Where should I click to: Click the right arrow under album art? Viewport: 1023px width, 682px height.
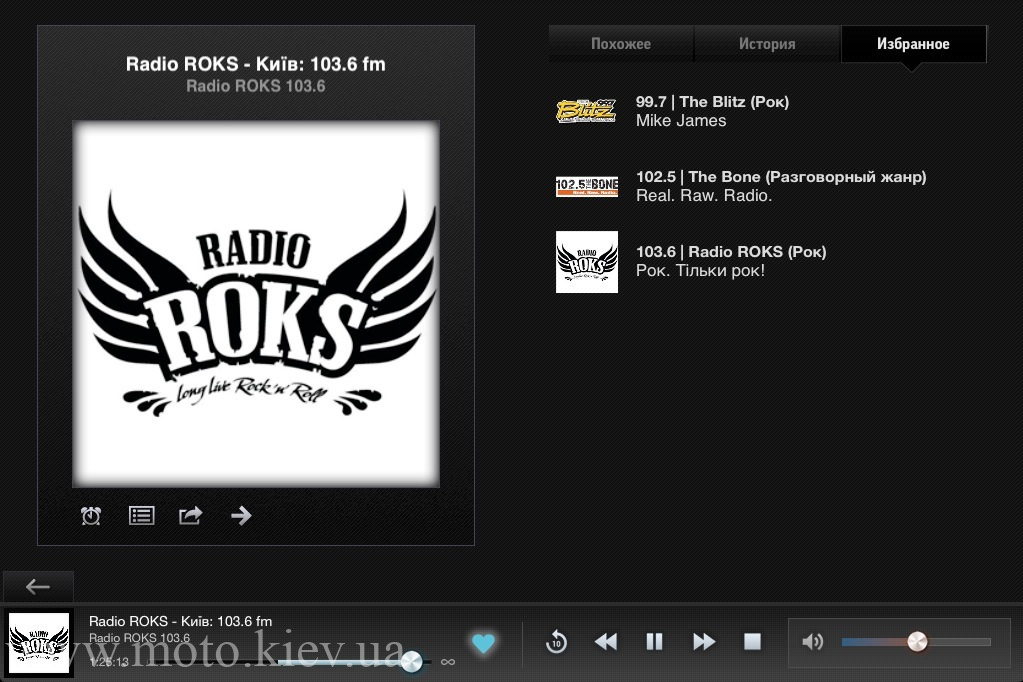[x=241, y=516]
